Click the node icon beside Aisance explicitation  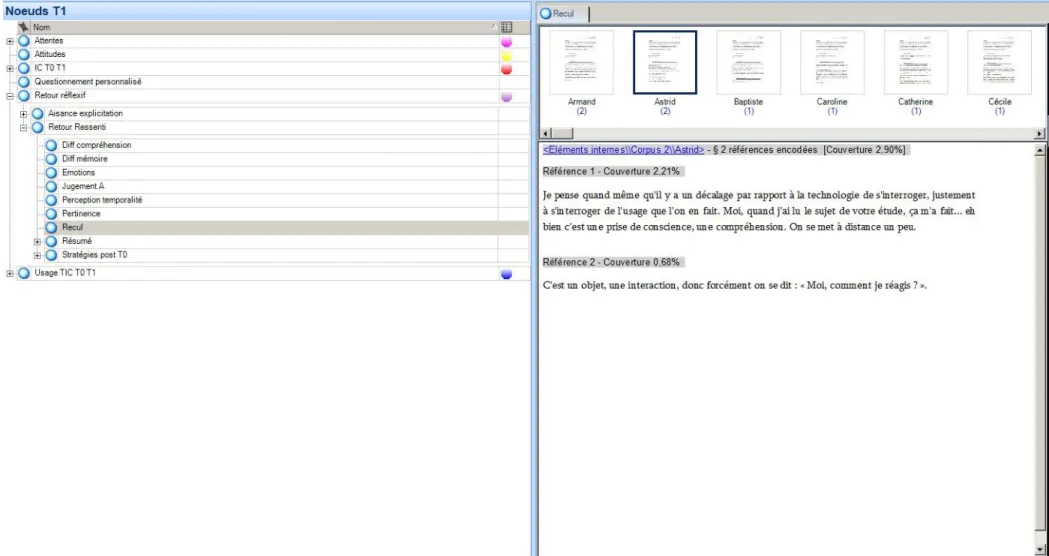point(37,114)
